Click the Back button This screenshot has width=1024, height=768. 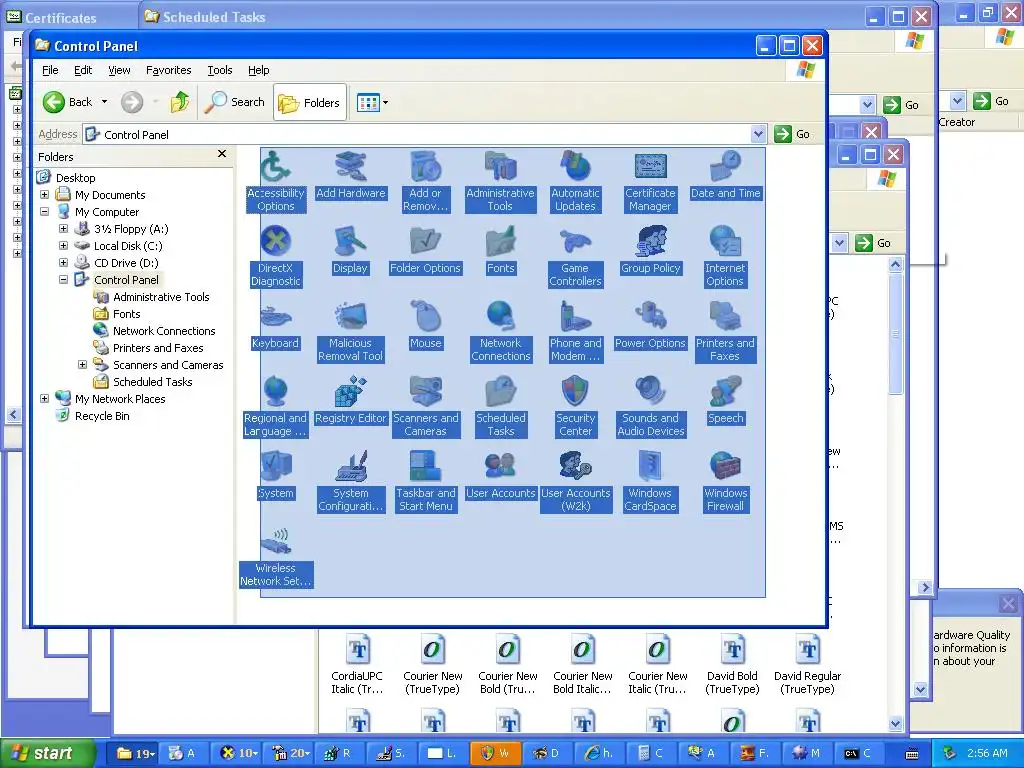coord(68,102)
